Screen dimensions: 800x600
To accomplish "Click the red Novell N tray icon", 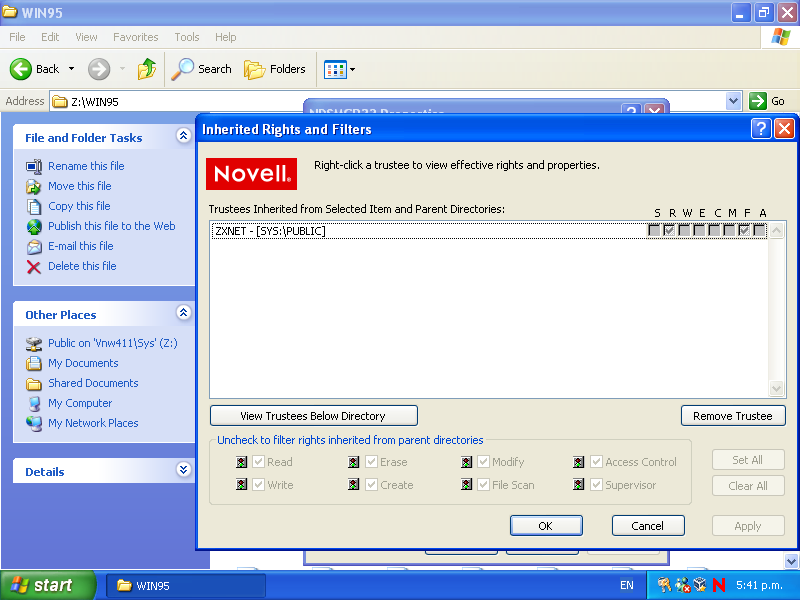I will pos(719,585).
